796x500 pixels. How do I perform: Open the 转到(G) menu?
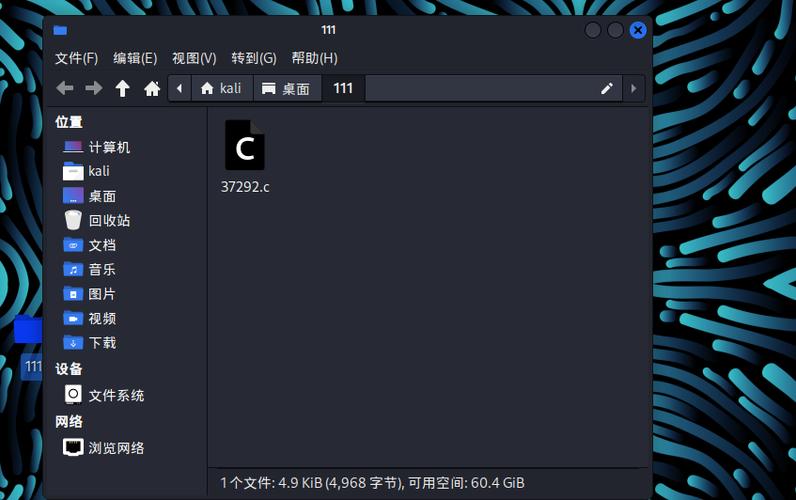[x=254, y=58]
